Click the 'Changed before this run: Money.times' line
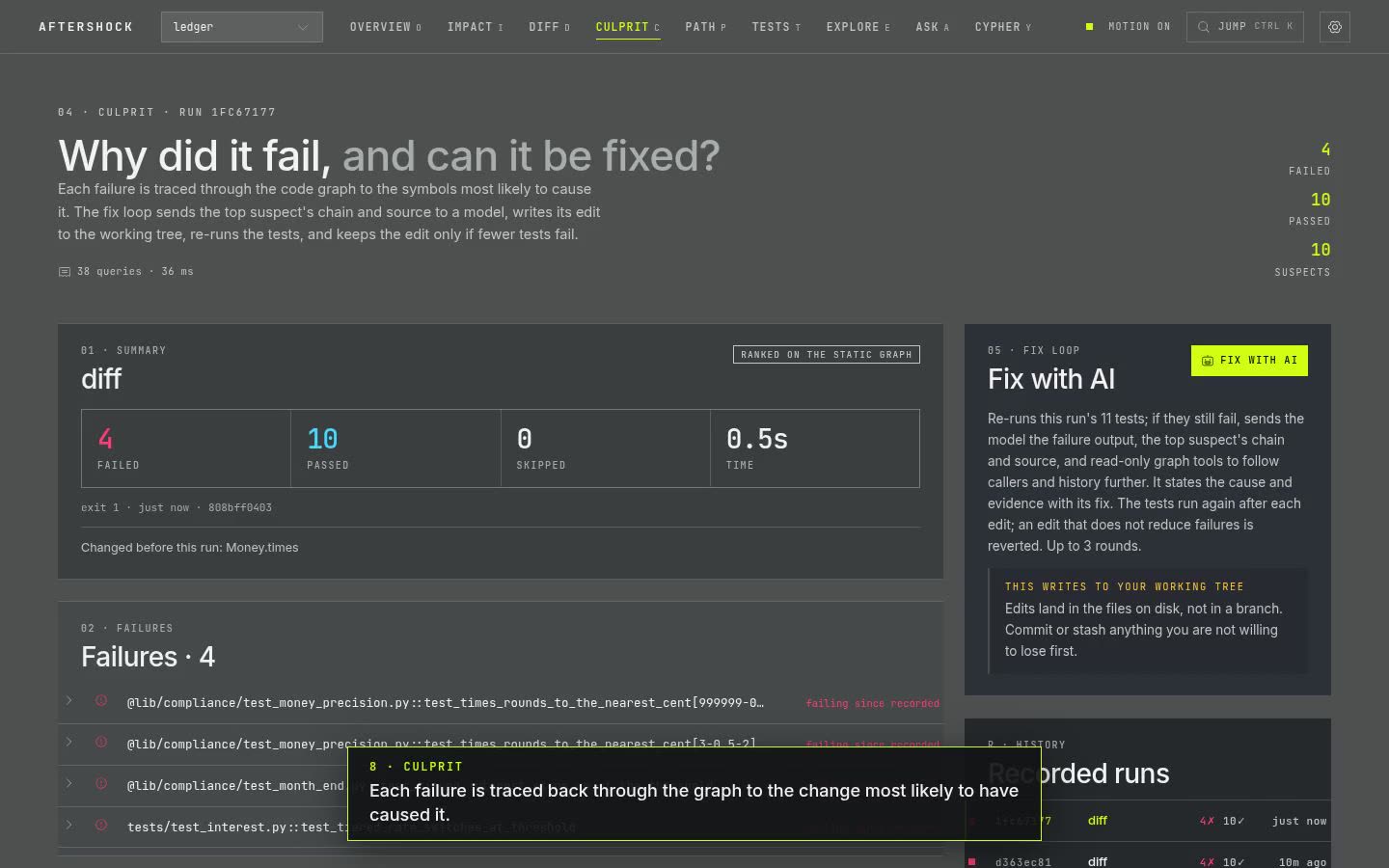 pos(190,548)
